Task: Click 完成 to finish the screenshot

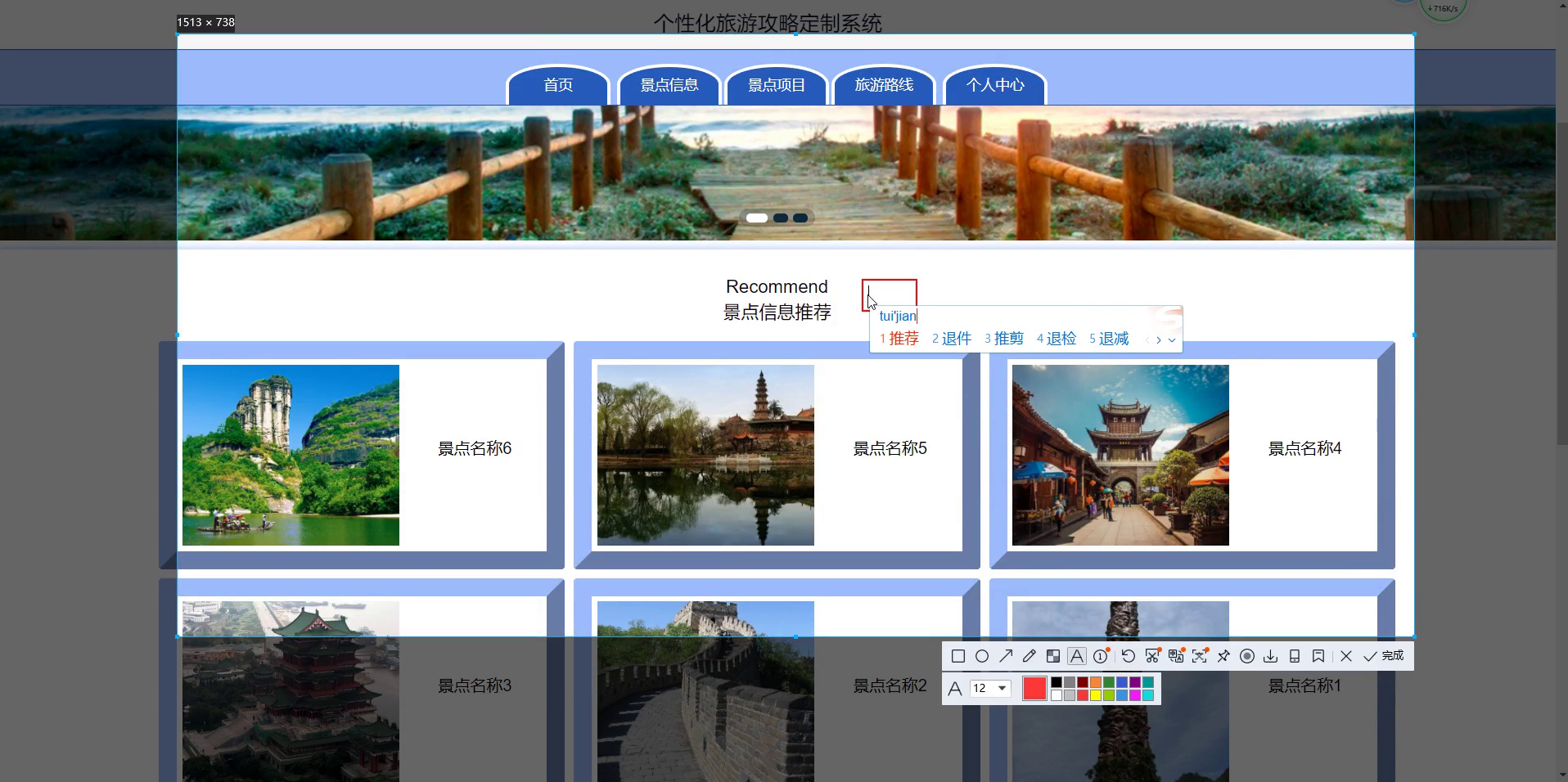Action: click(1384, 656)
